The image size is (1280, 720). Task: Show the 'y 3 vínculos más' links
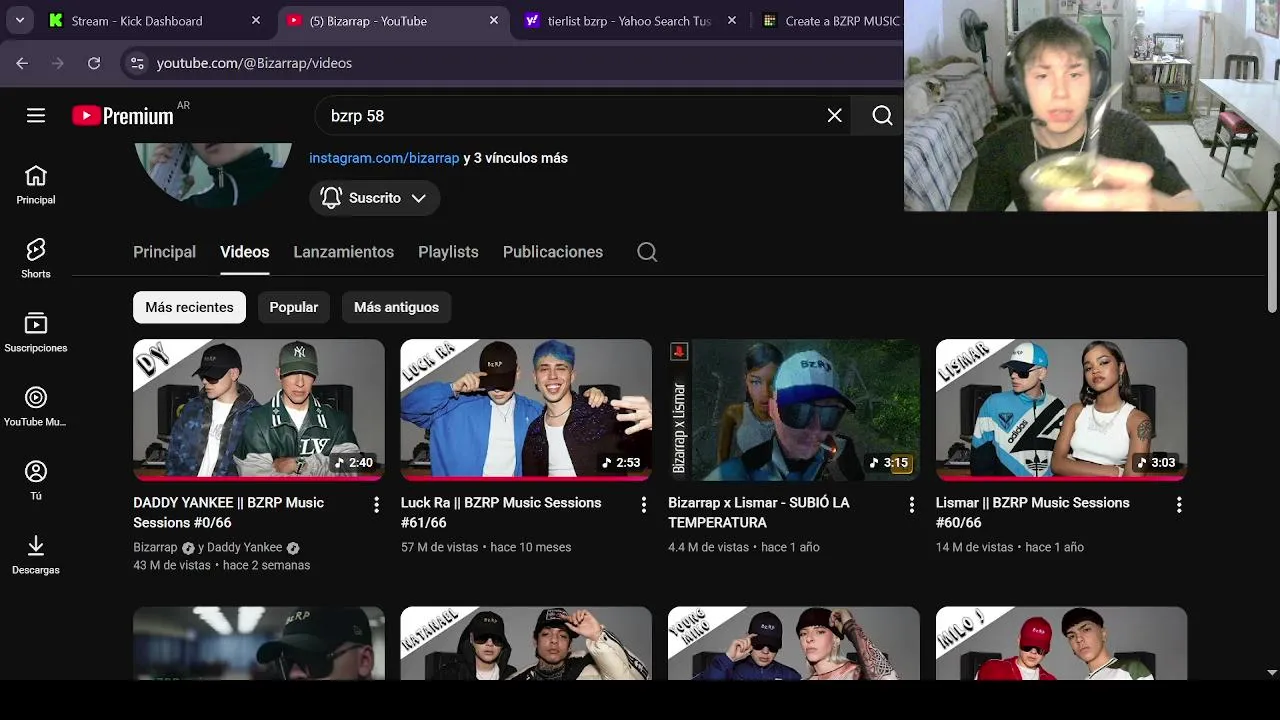point(516,158)
